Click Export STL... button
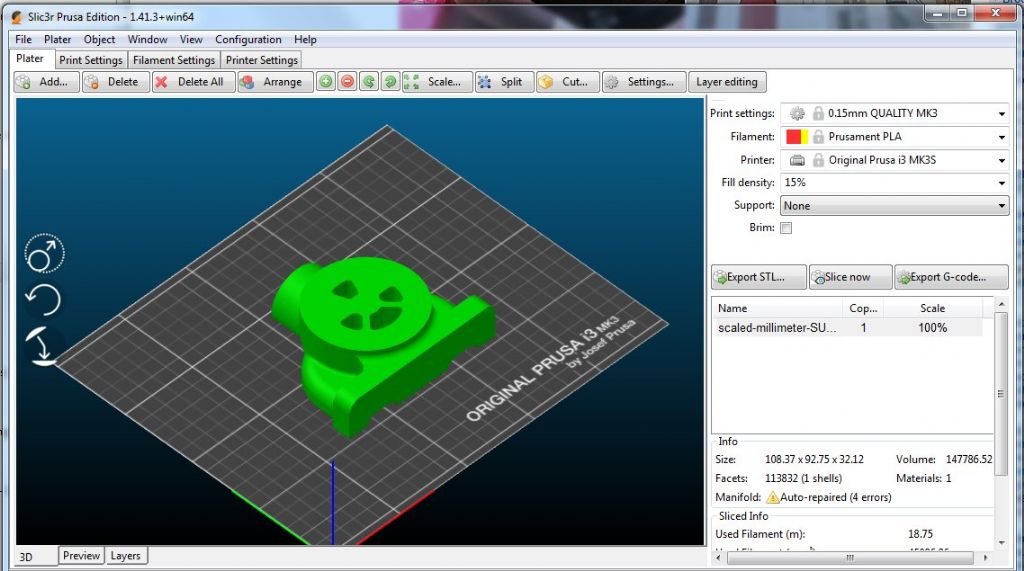This screenshot has width=1024, height=571. 758,277
